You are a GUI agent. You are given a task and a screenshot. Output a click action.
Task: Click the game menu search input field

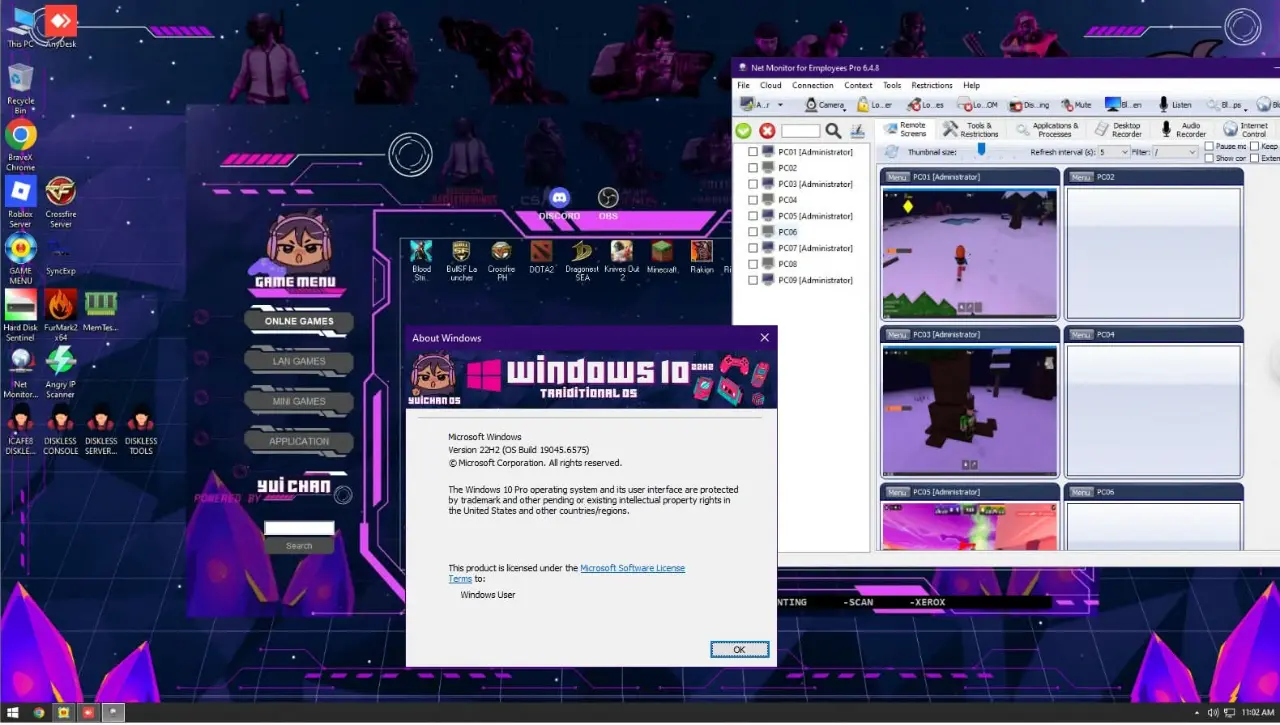299,528
